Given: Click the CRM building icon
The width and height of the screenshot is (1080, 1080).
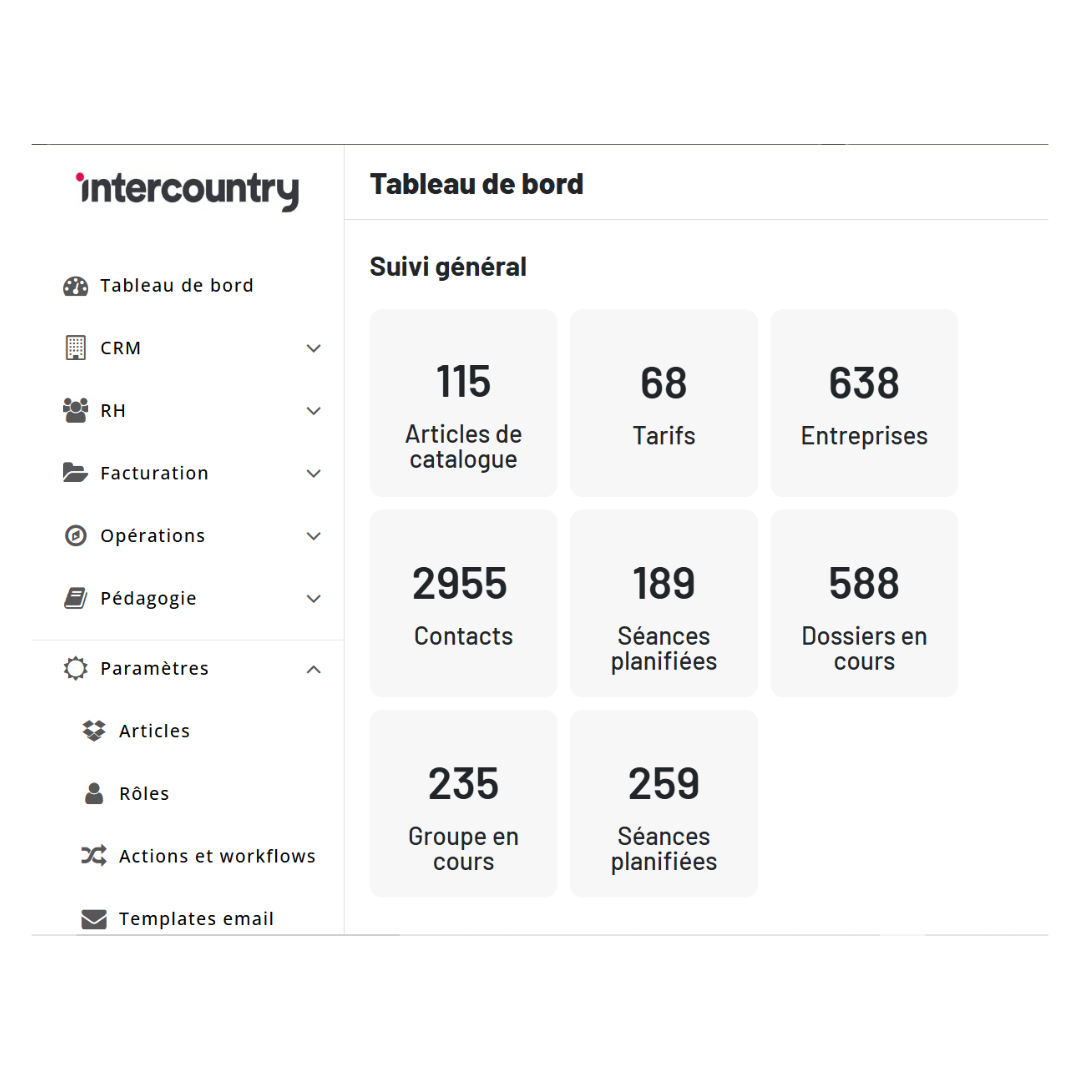Looking at the screenshot, I should pos(75,348).
